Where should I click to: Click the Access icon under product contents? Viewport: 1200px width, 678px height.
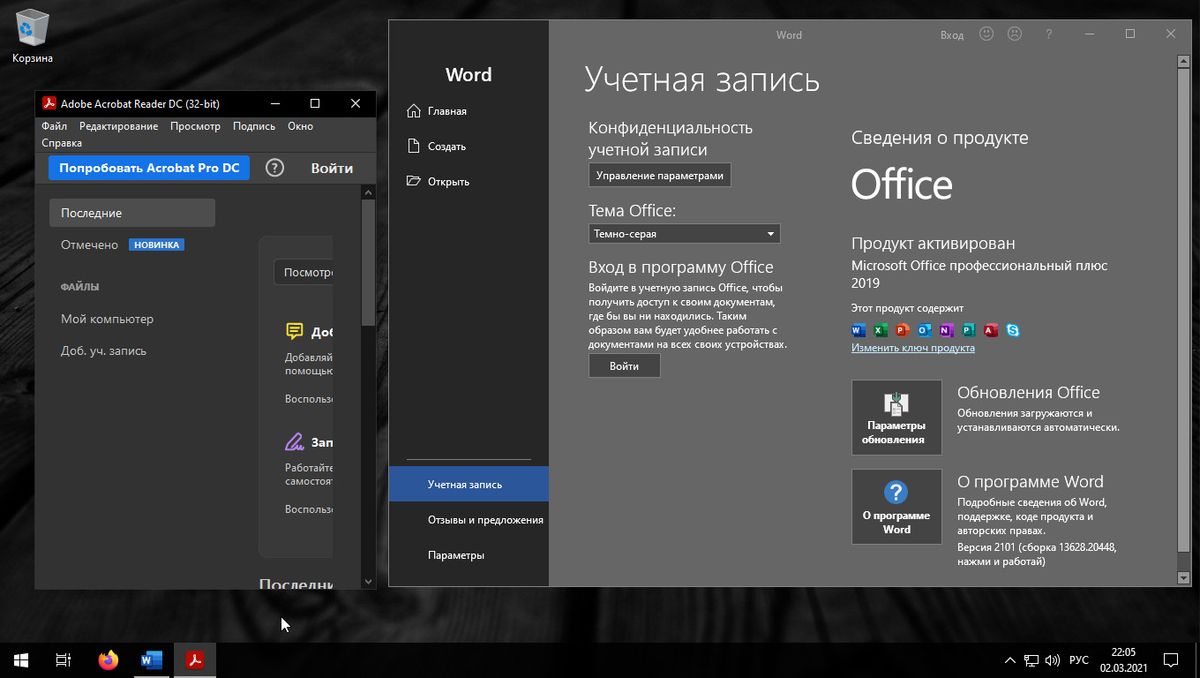coord(991,330)
